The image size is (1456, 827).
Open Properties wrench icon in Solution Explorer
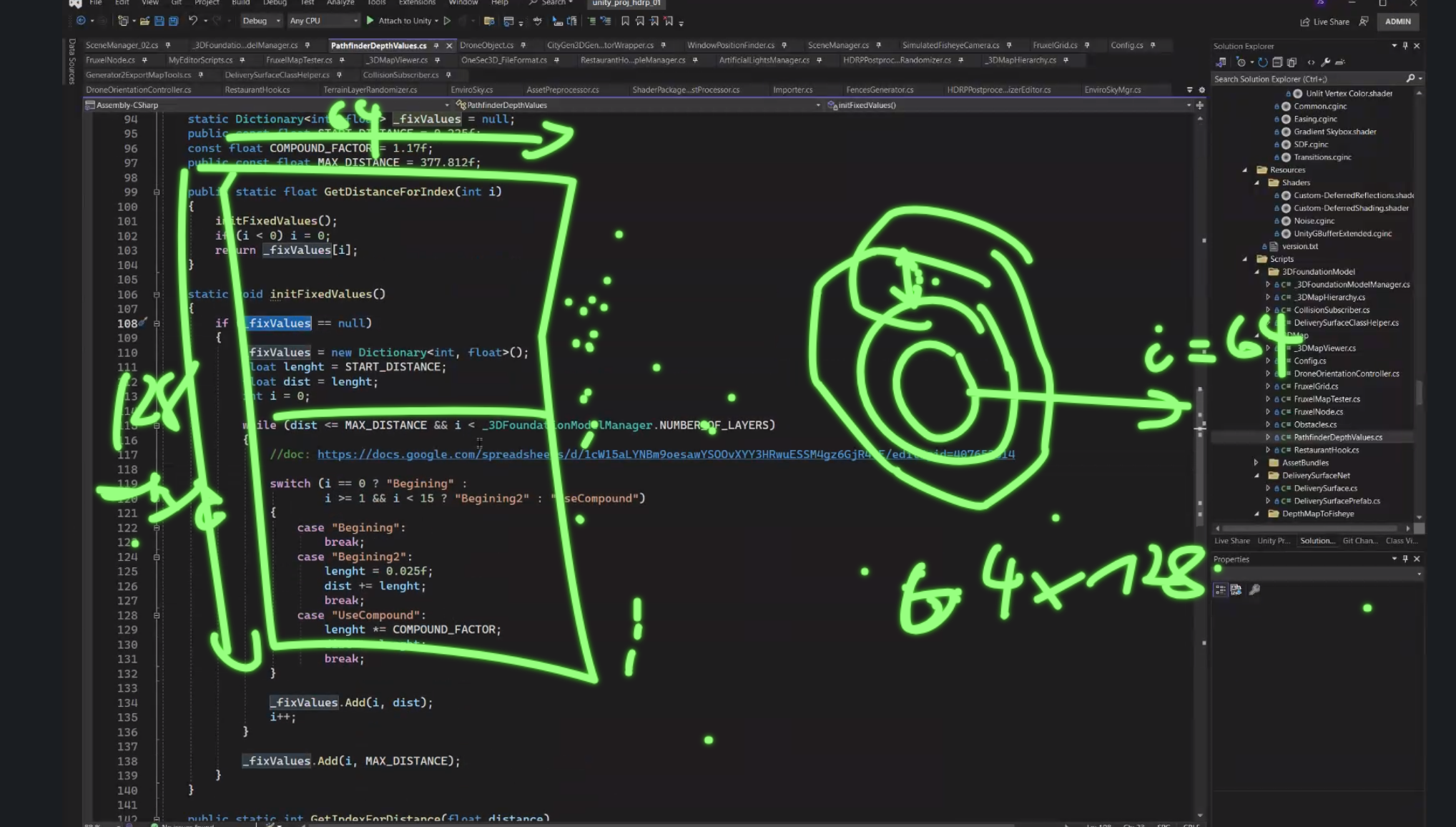(x=1325, y=62)
